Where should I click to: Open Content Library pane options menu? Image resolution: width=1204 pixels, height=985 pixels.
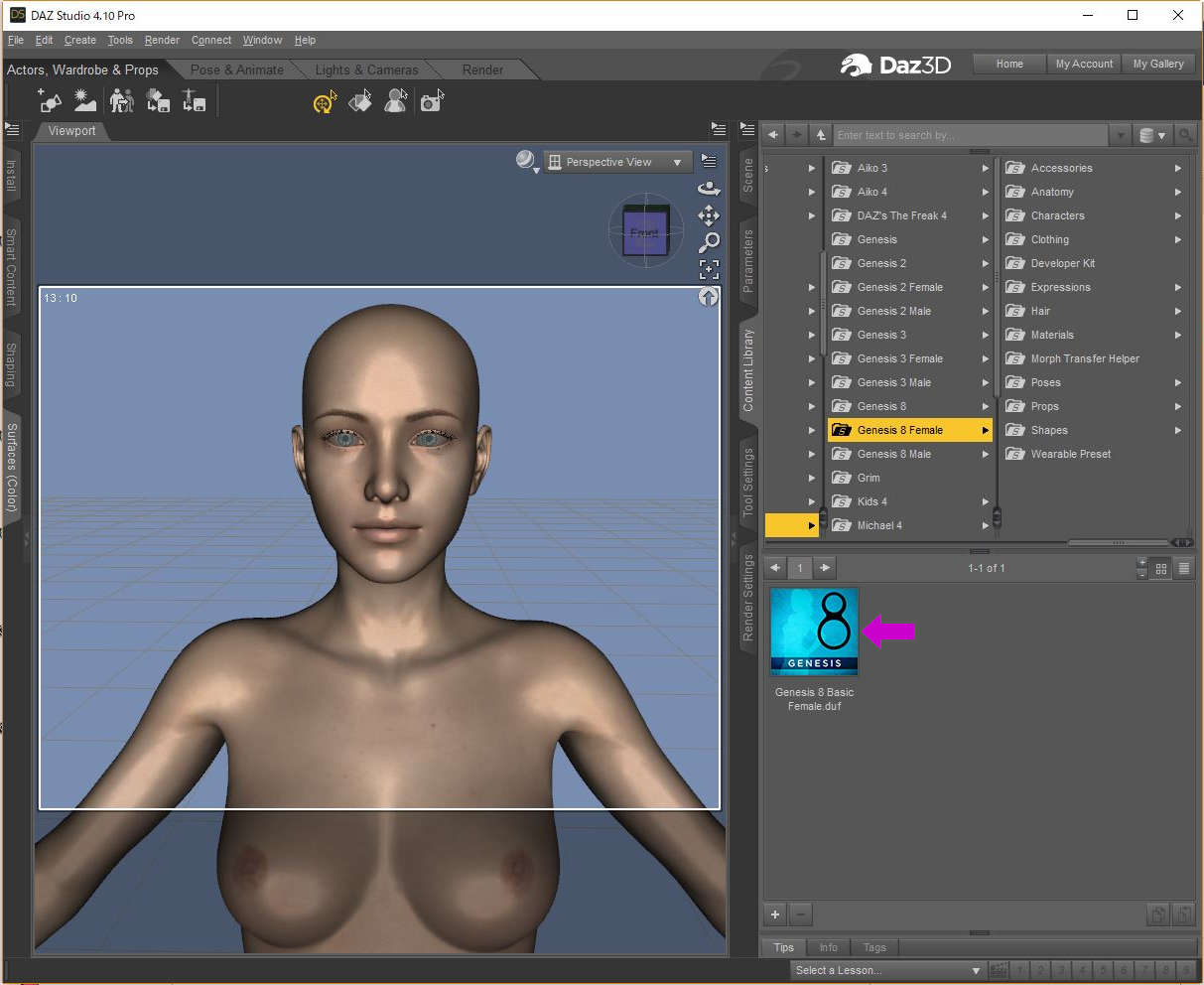click(747, 129)
